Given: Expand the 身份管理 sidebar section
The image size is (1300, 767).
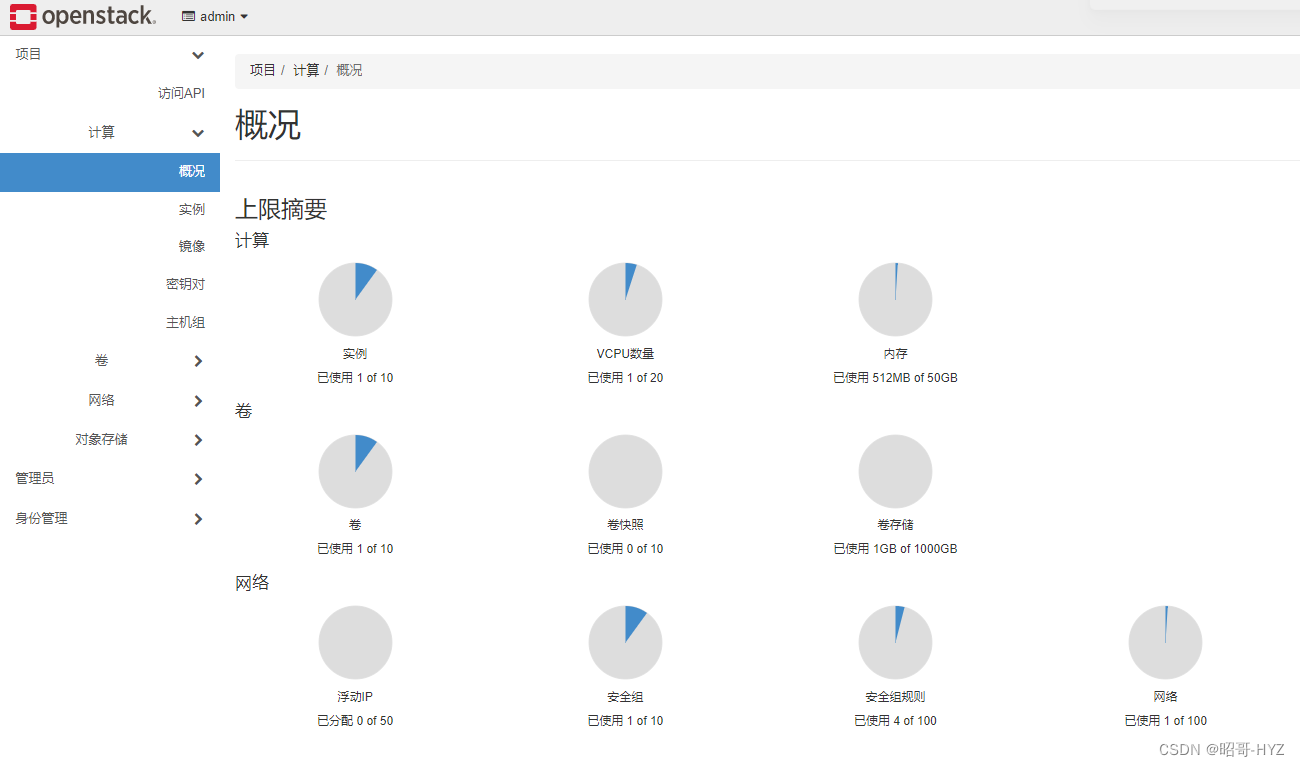Looking at the screenshot, I should (110, 518).
